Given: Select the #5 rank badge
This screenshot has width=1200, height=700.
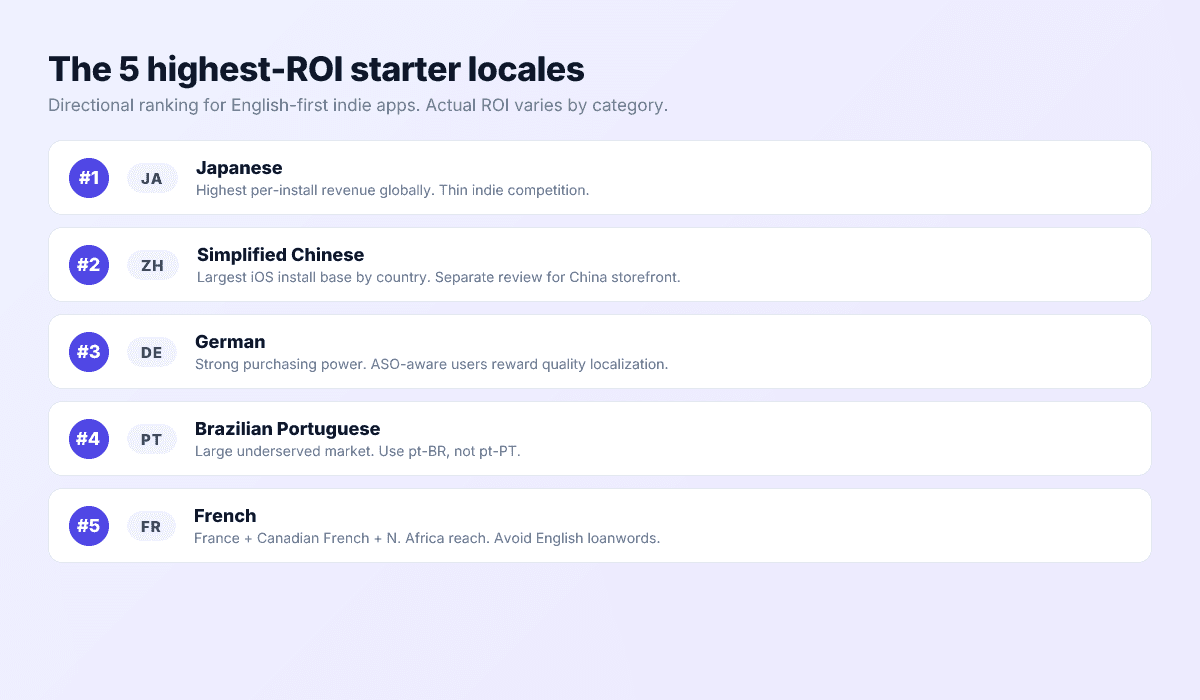Looking at the screenshot, I should [x=88, y=525].
